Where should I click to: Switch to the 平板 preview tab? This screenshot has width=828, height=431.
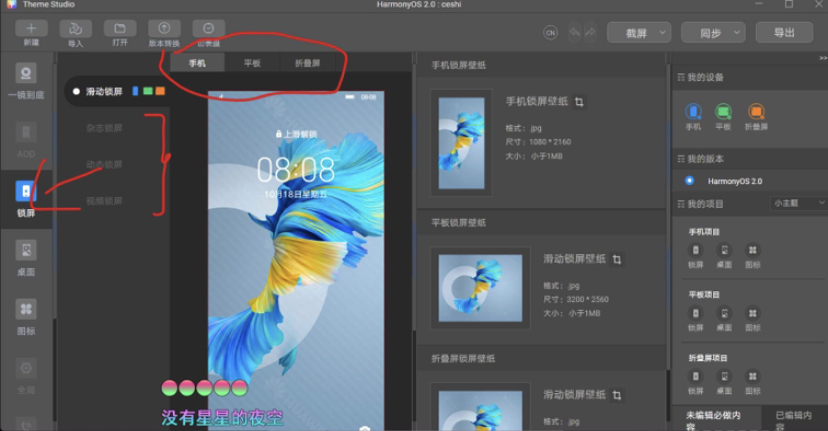pyautogui.click(x=252, y=63)
